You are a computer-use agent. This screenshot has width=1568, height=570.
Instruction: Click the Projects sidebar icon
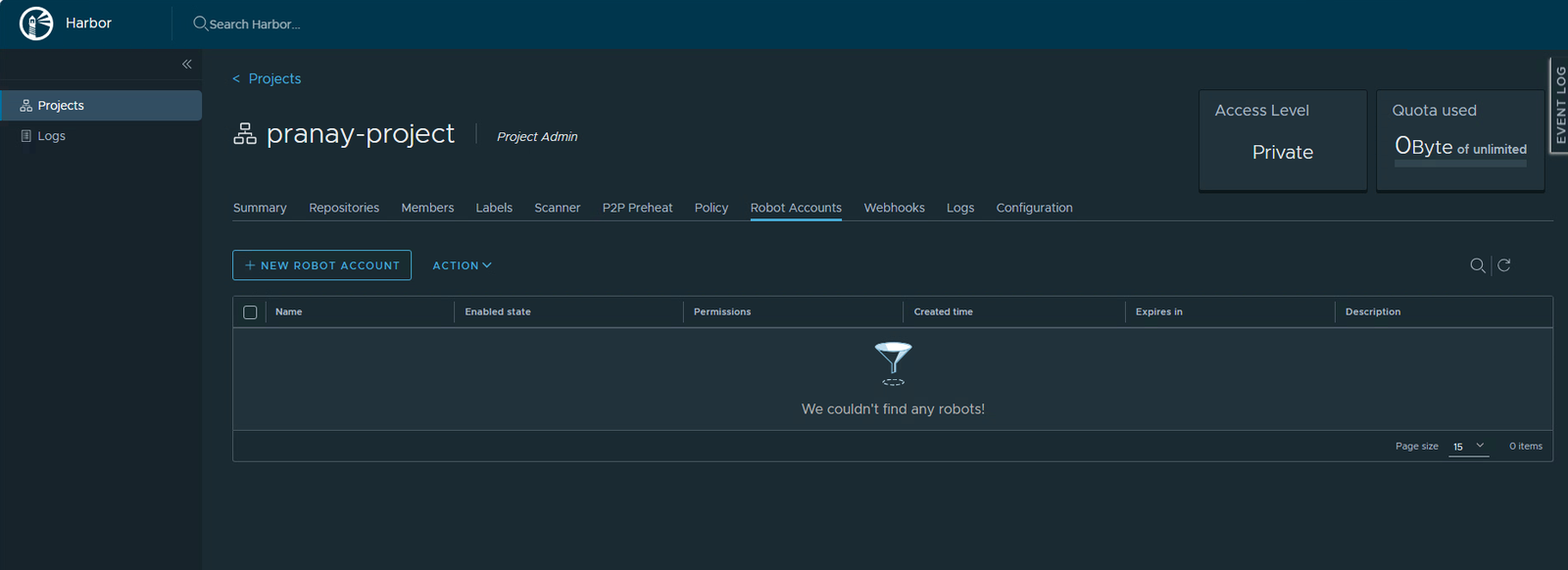26,105
